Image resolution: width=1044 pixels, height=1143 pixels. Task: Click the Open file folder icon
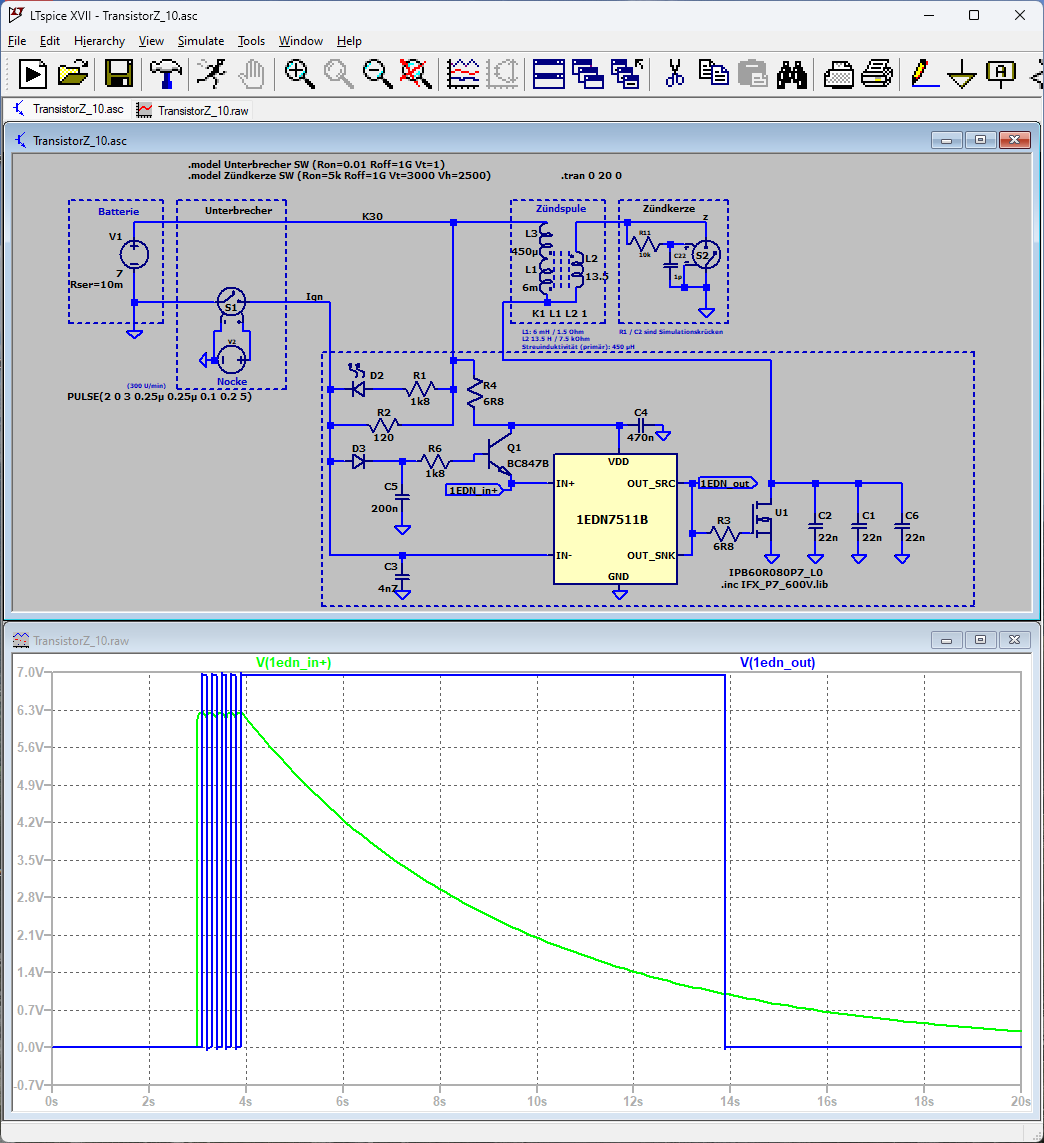click(x=74, y=73)
